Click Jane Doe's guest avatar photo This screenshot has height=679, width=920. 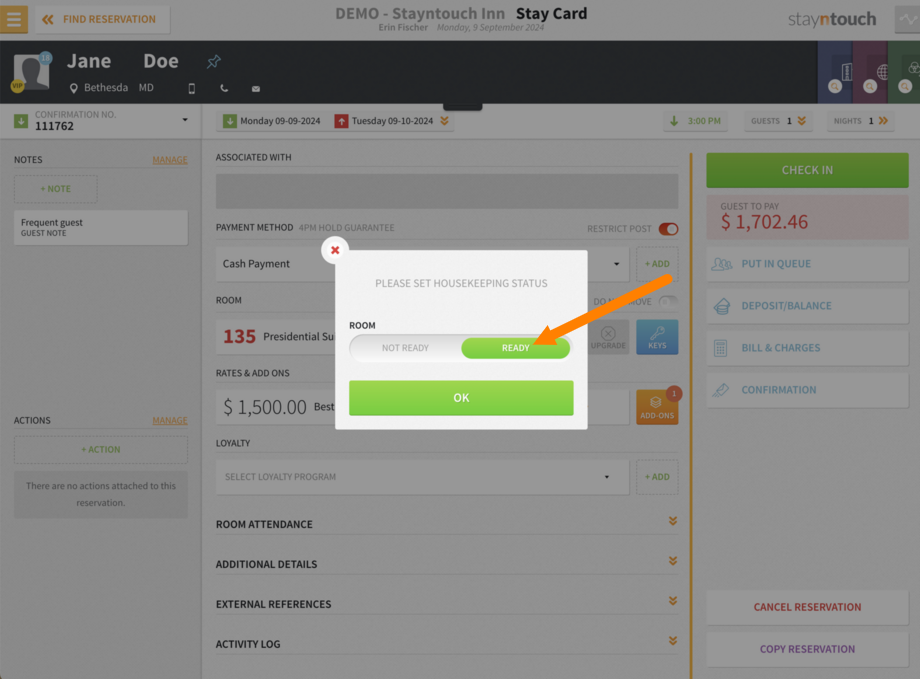[x=31, y=71]
